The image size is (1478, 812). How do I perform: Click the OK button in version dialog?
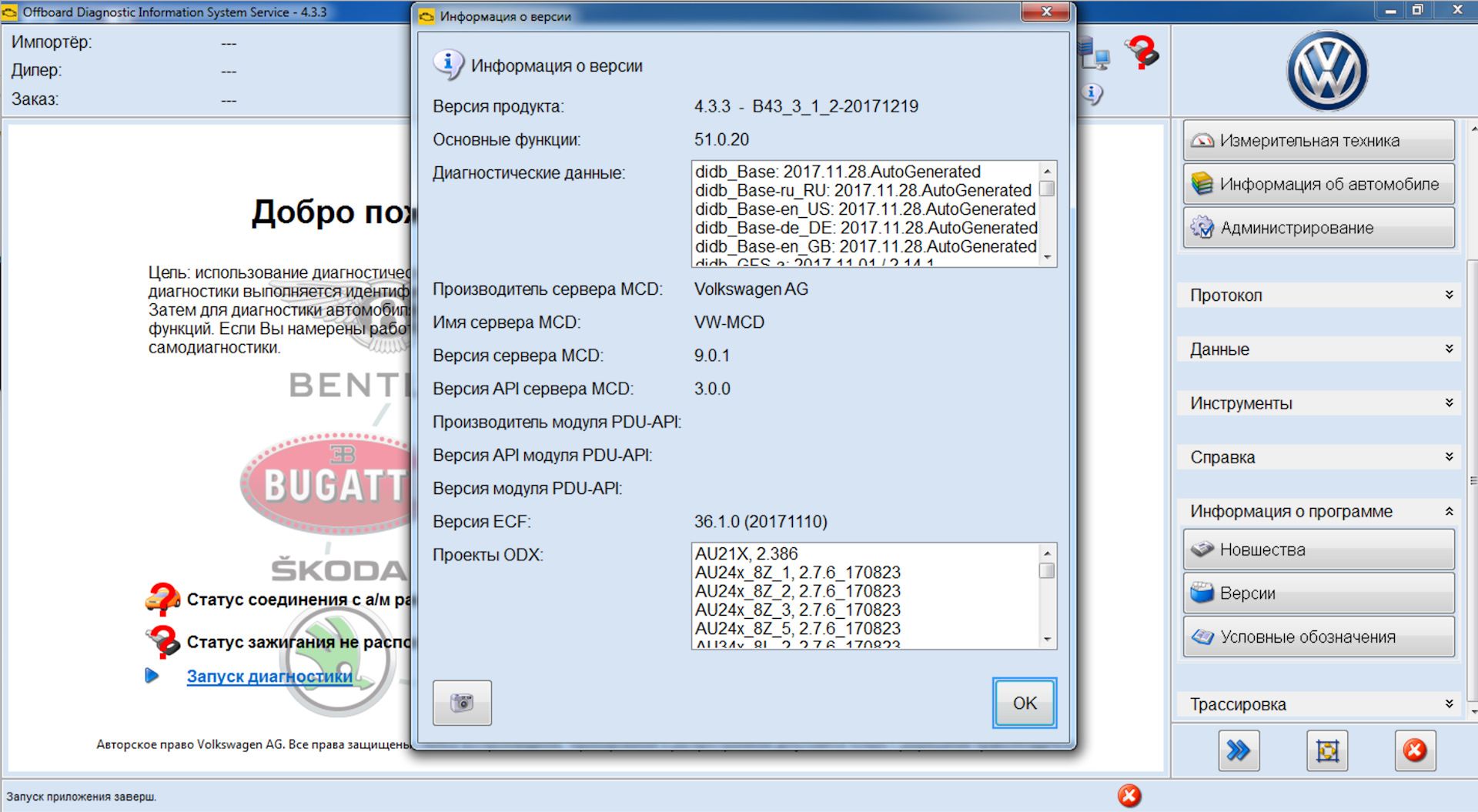tap(1024, 703)
